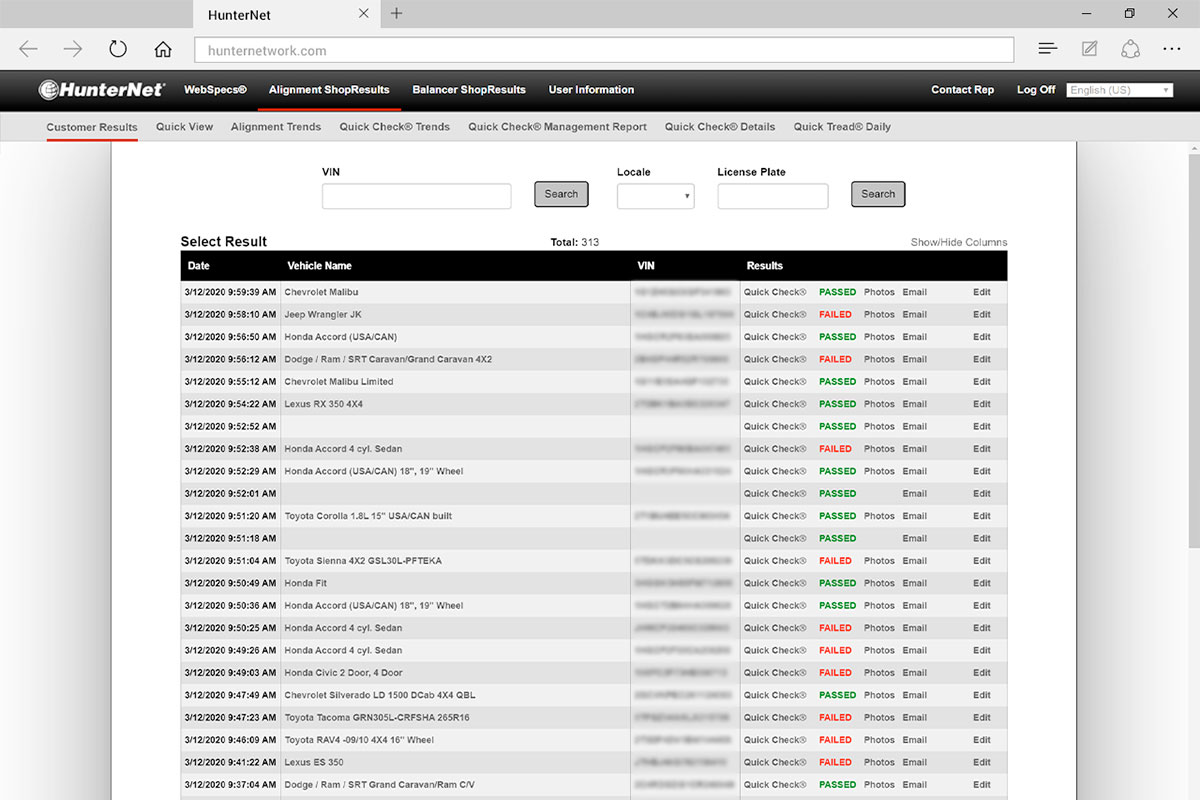The width and height of the screenshot is (1200, 800).
Task: Click Search button next to VIN field
Action: (x=561, y=194)
